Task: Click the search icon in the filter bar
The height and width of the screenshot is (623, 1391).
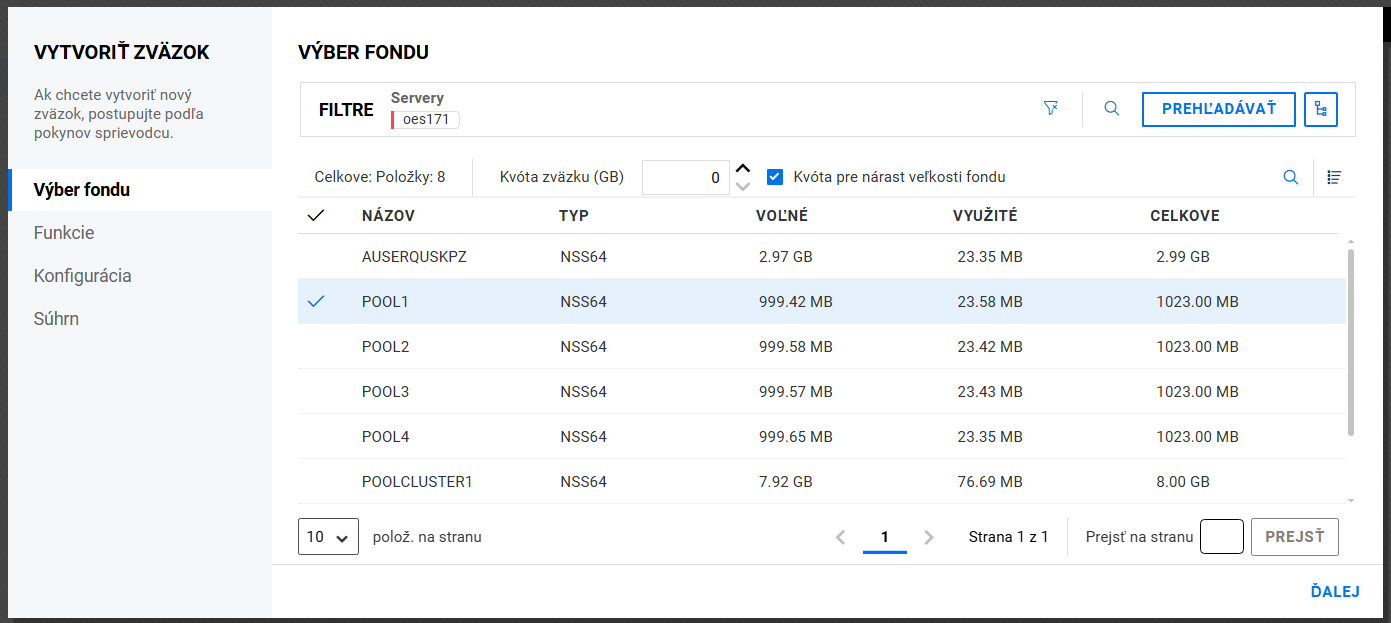Action: coord(1111,108)
